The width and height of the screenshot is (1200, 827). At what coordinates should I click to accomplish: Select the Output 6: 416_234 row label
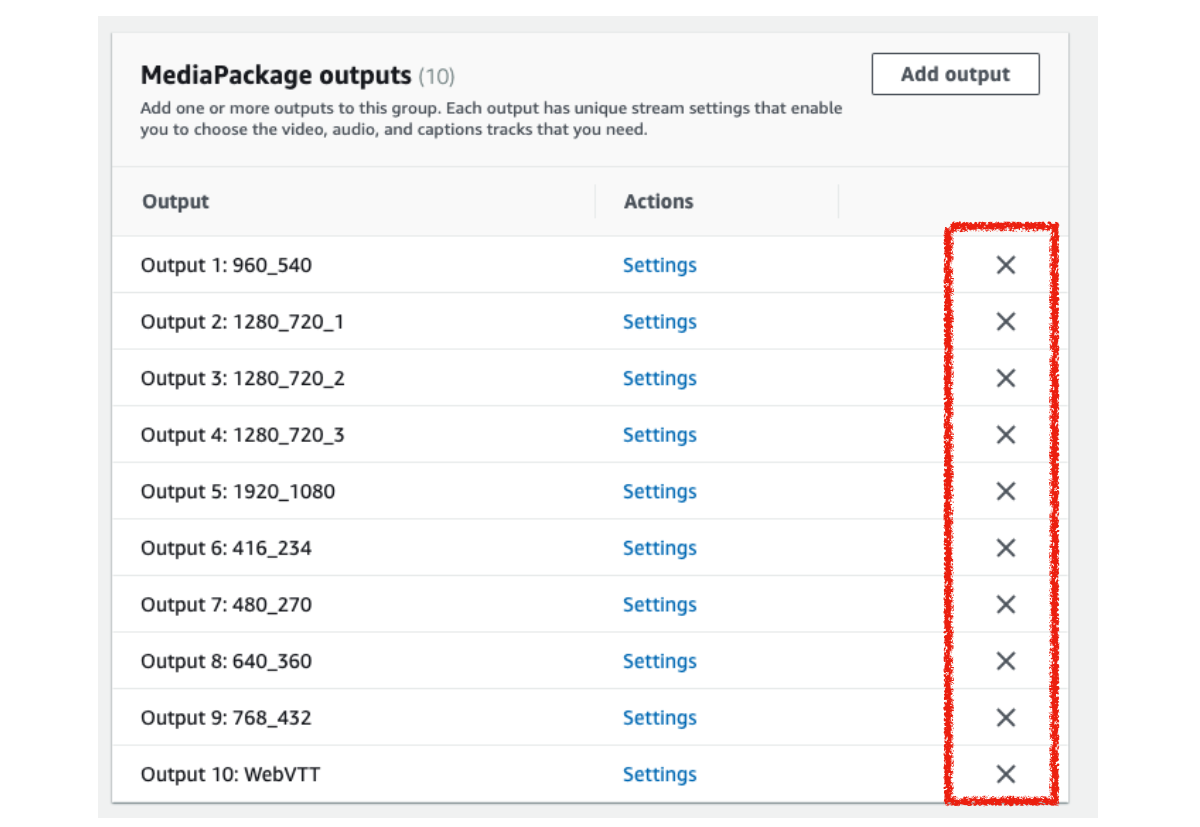coord(226,548)
